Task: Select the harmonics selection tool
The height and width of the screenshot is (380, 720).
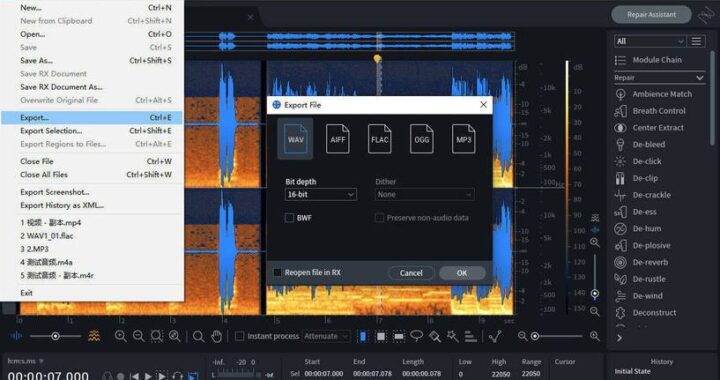Action: pyautogui.click(x=471, y=336)
